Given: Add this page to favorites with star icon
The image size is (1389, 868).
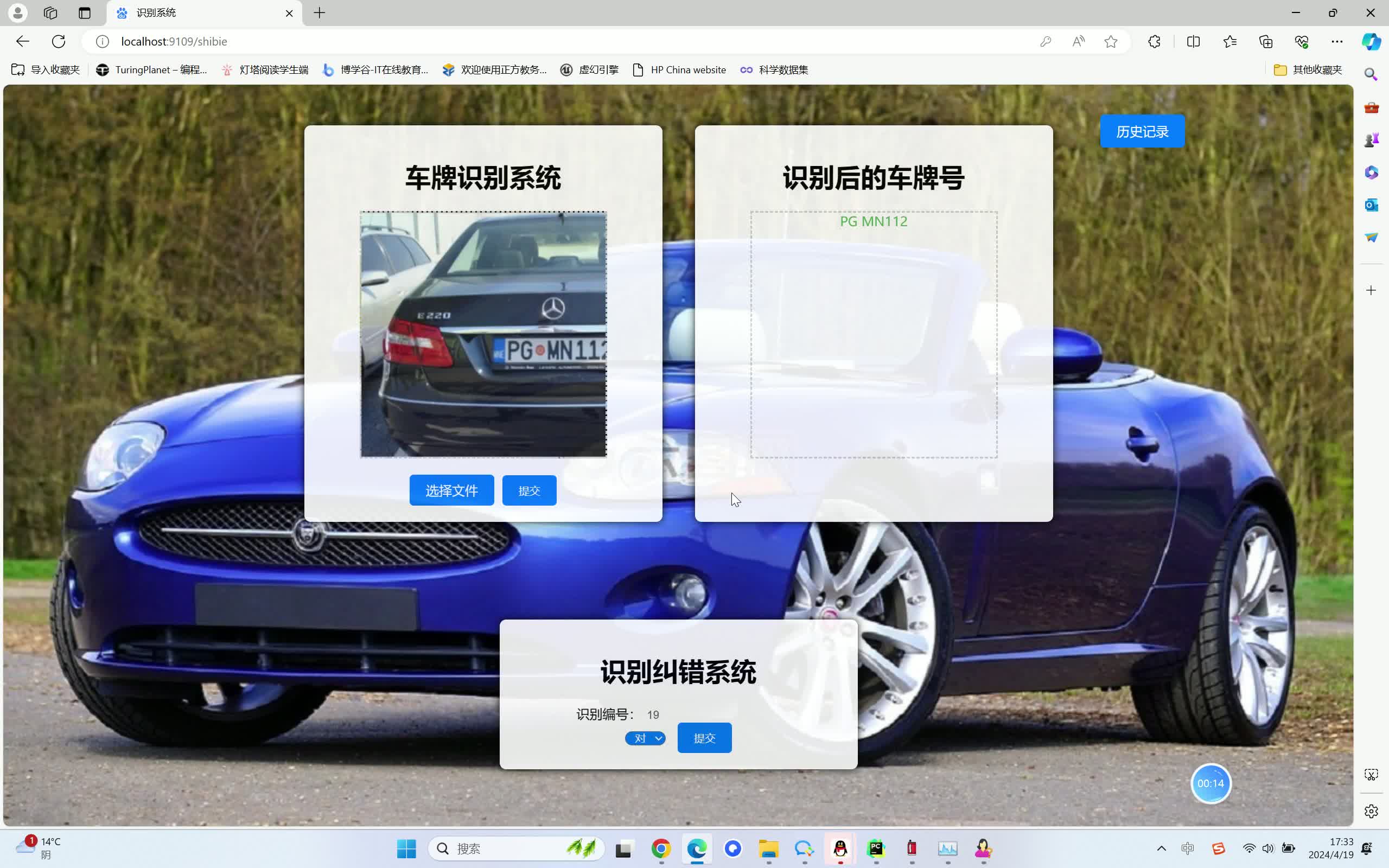Looking at the screenshot, I should pyautogui.click(x=1111, y=41).
